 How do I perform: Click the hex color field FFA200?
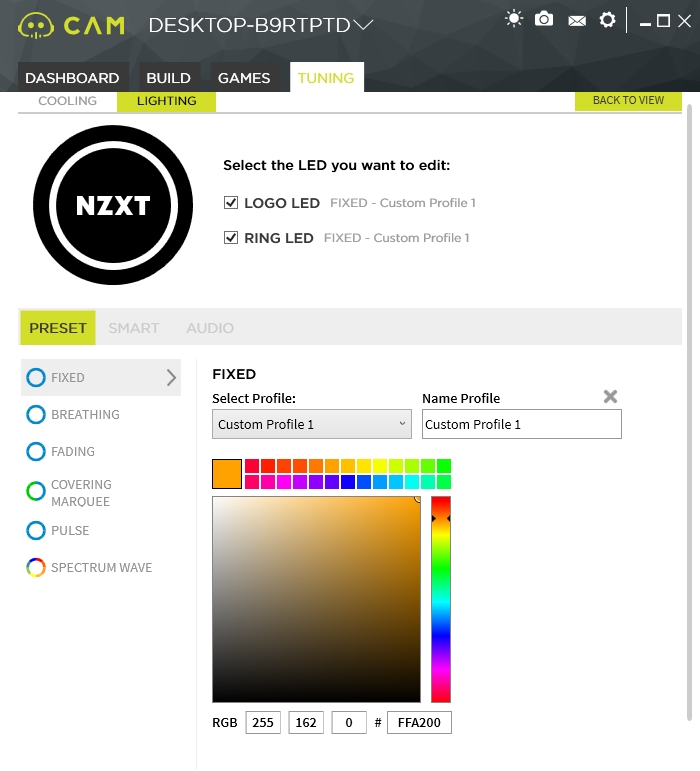(419, 722)
